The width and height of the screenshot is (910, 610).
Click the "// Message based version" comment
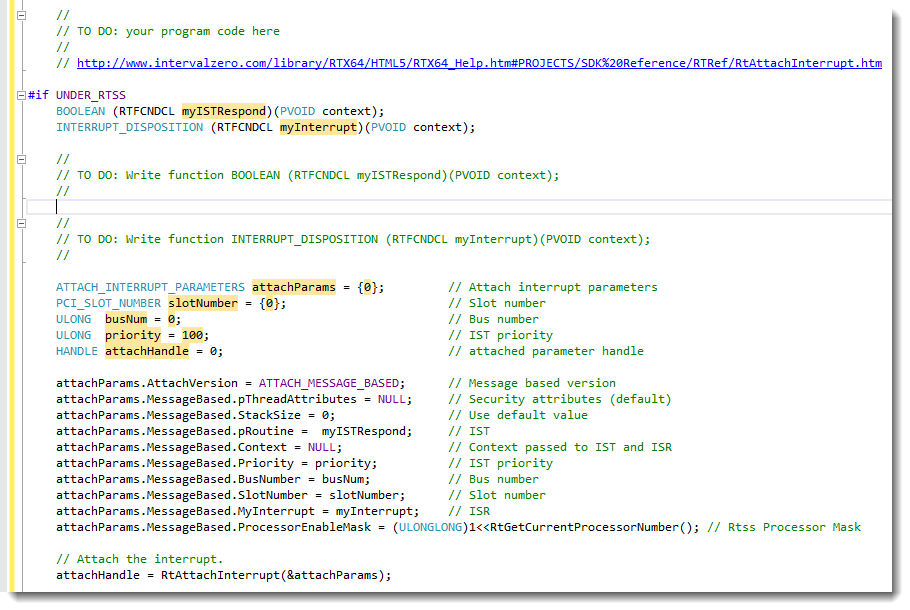coord(532,383)
